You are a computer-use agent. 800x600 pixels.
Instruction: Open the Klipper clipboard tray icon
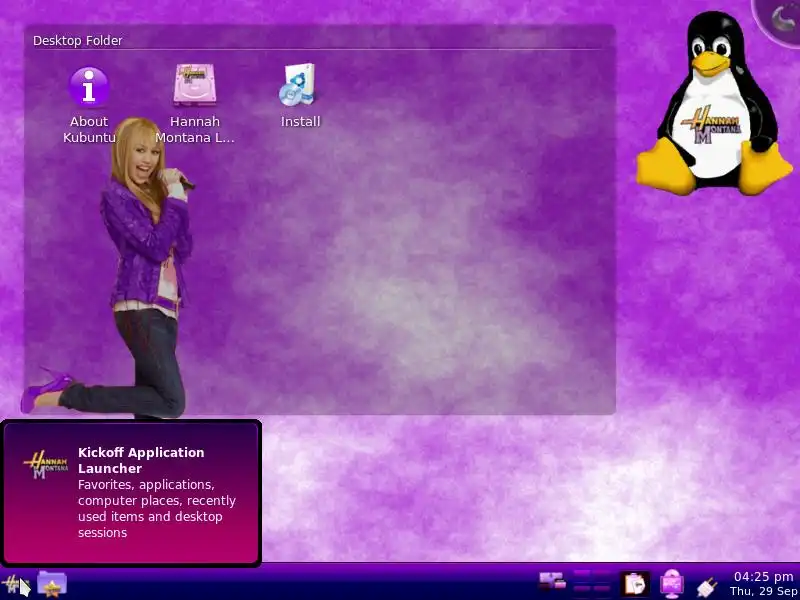pos(635,584)
